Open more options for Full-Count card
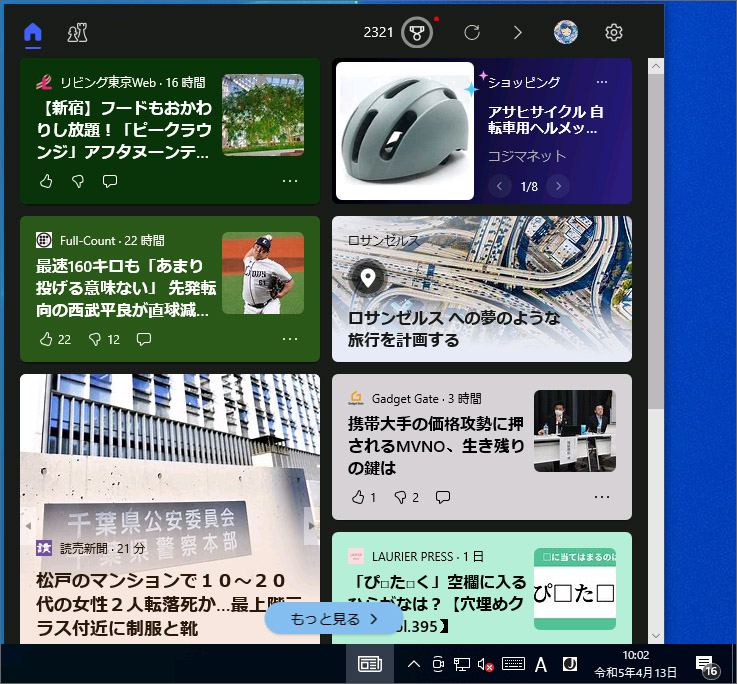This screenshot has width=737, height=684. coord(290,339)
